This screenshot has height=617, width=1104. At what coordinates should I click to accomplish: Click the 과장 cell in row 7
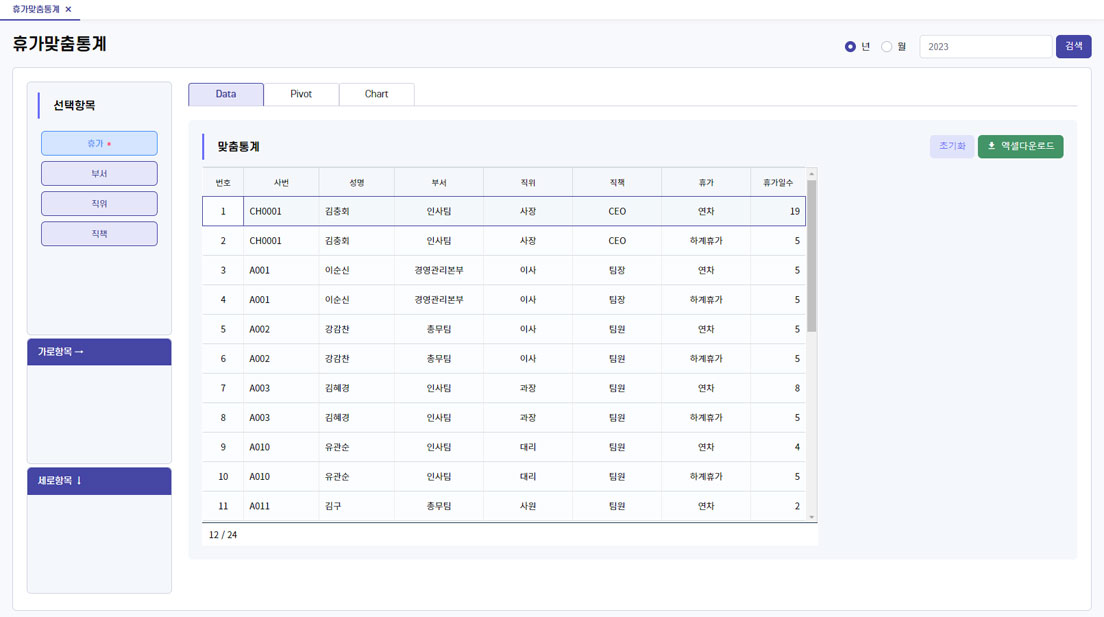click(528, 388)
